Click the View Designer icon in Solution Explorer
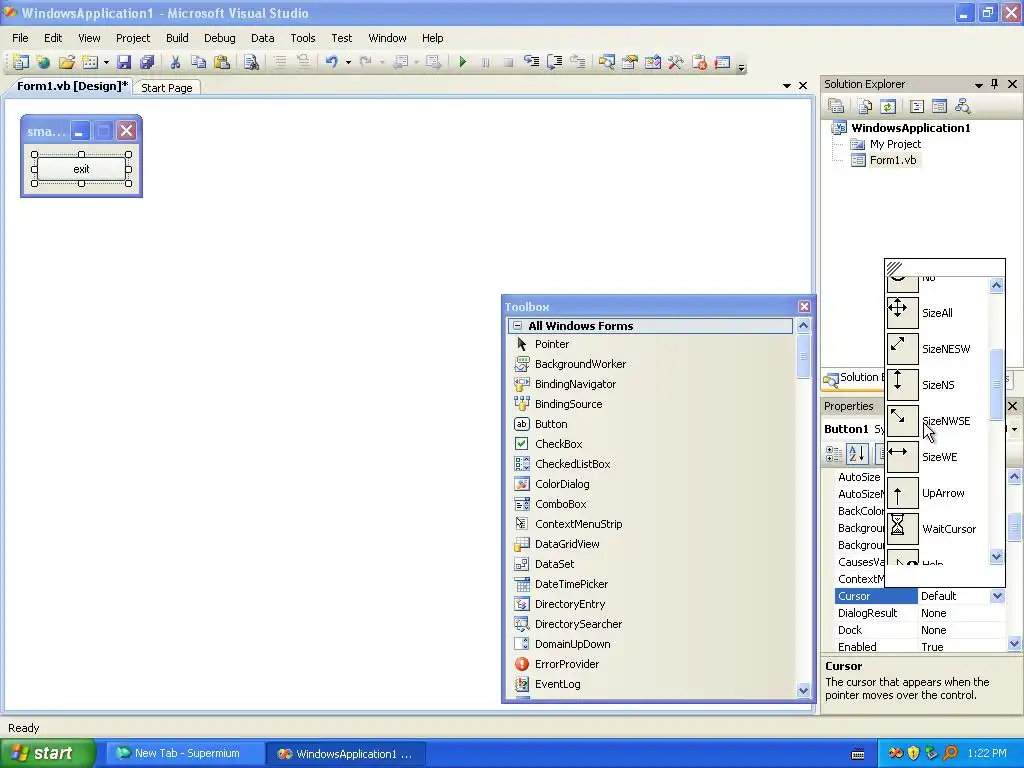The image size is (1024, 768). [940, 106]
